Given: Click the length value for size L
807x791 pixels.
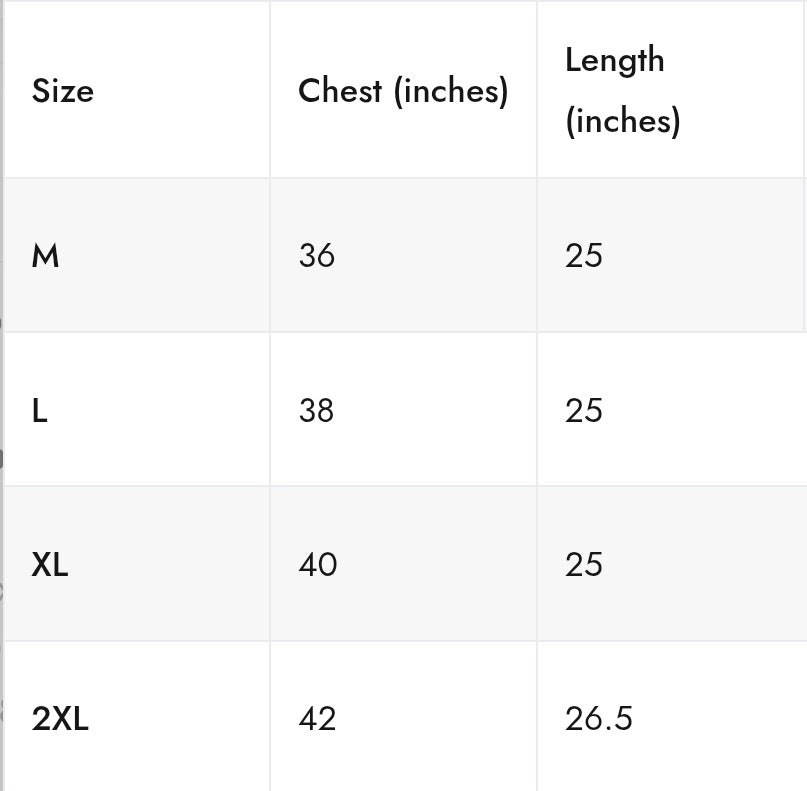Looking at the screenshot, I should [584, 410].
